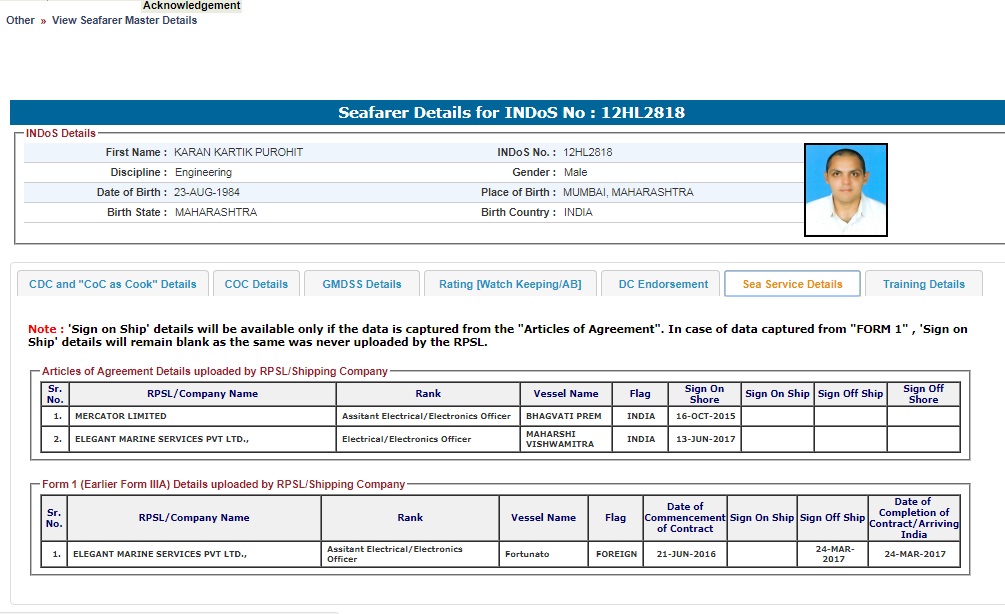1005x614 pixels.
Task: Select the Sea Service Details tab
Action: click(792, 284)
